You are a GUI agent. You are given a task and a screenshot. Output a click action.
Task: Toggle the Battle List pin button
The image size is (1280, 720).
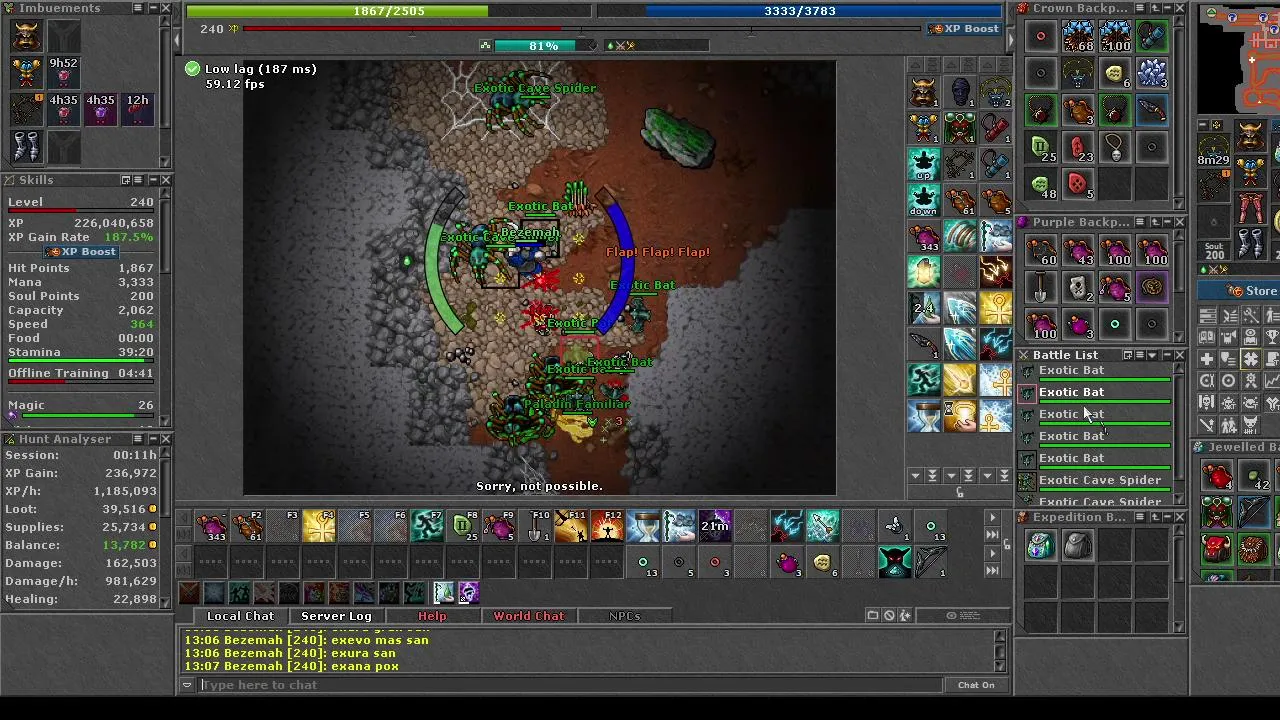pyautogui.click(x=1128, y=355)
